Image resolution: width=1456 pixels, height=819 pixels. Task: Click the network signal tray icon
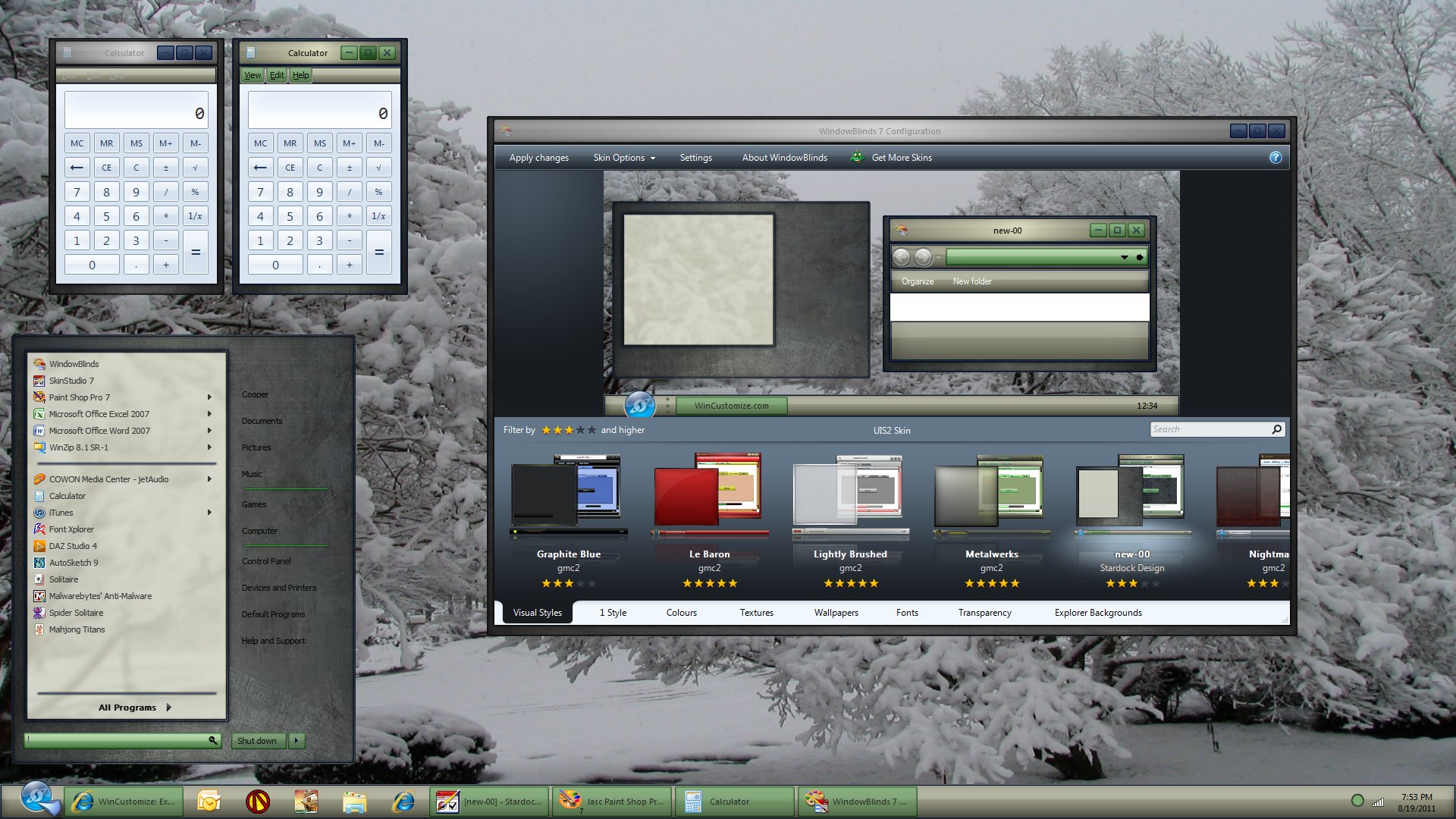(1378, 802)
